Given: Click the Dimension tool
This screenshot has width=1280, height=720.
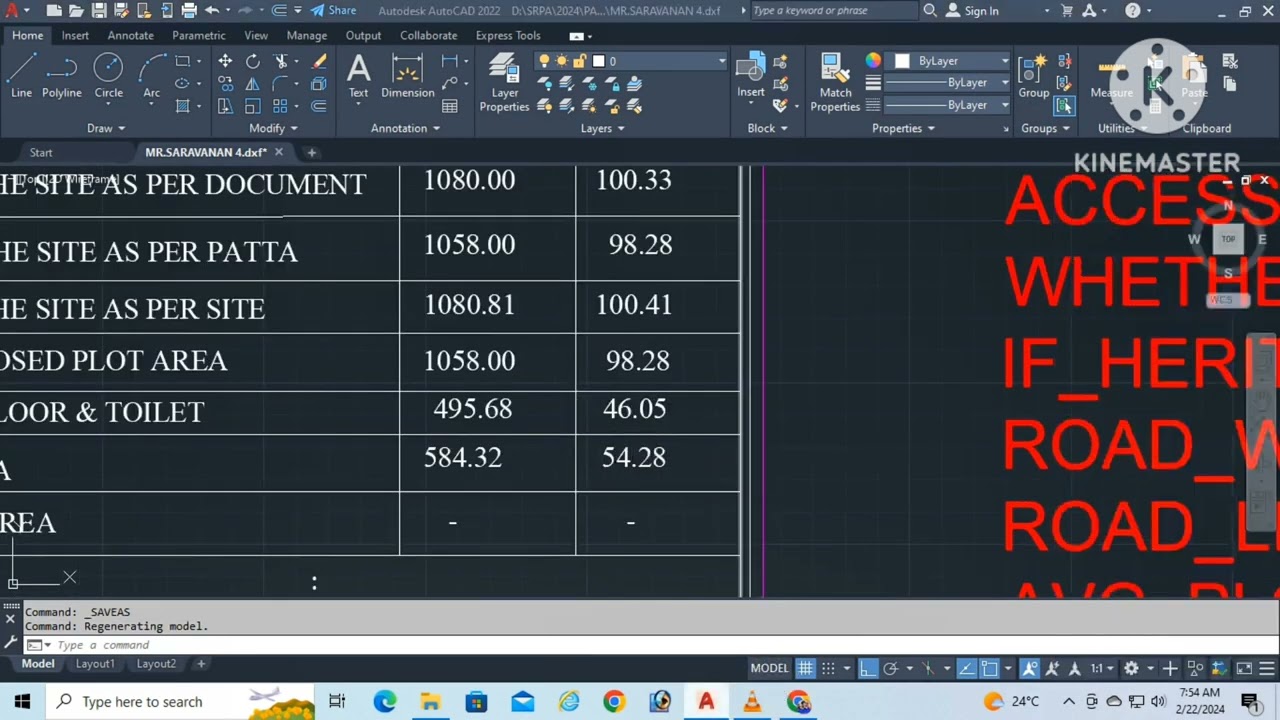Looking at the screenshot, I should point(407,76).
